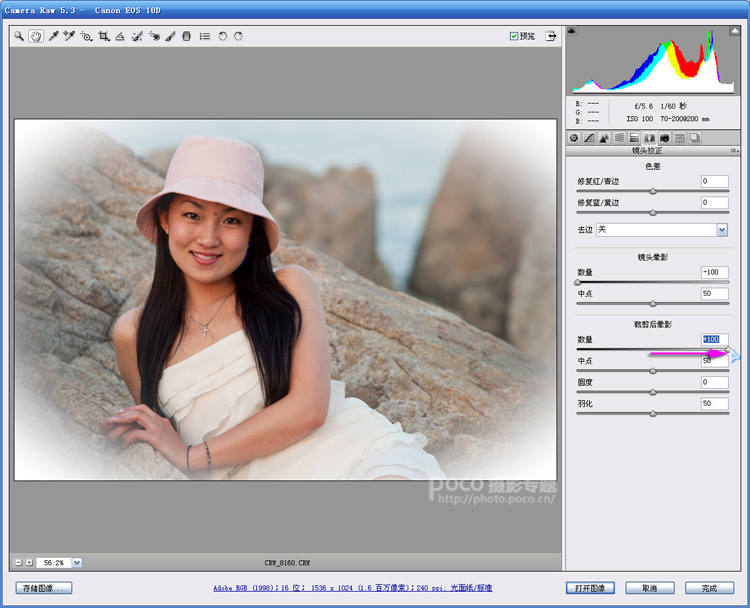750x608 pixels.
Task: Select the Straighten tool
Action: 120,36
